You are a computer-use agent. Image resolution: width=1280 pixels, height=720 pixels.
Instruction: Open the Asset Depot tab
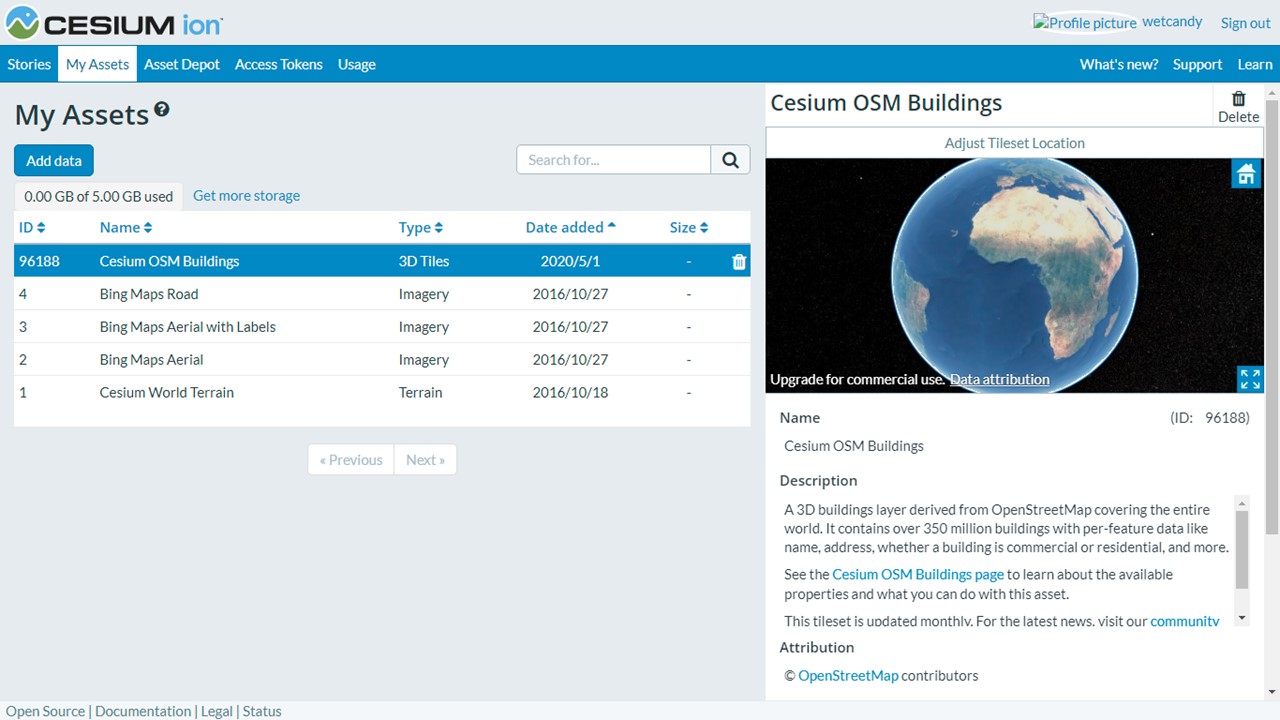pyautogui.click(x=182, y=64)
